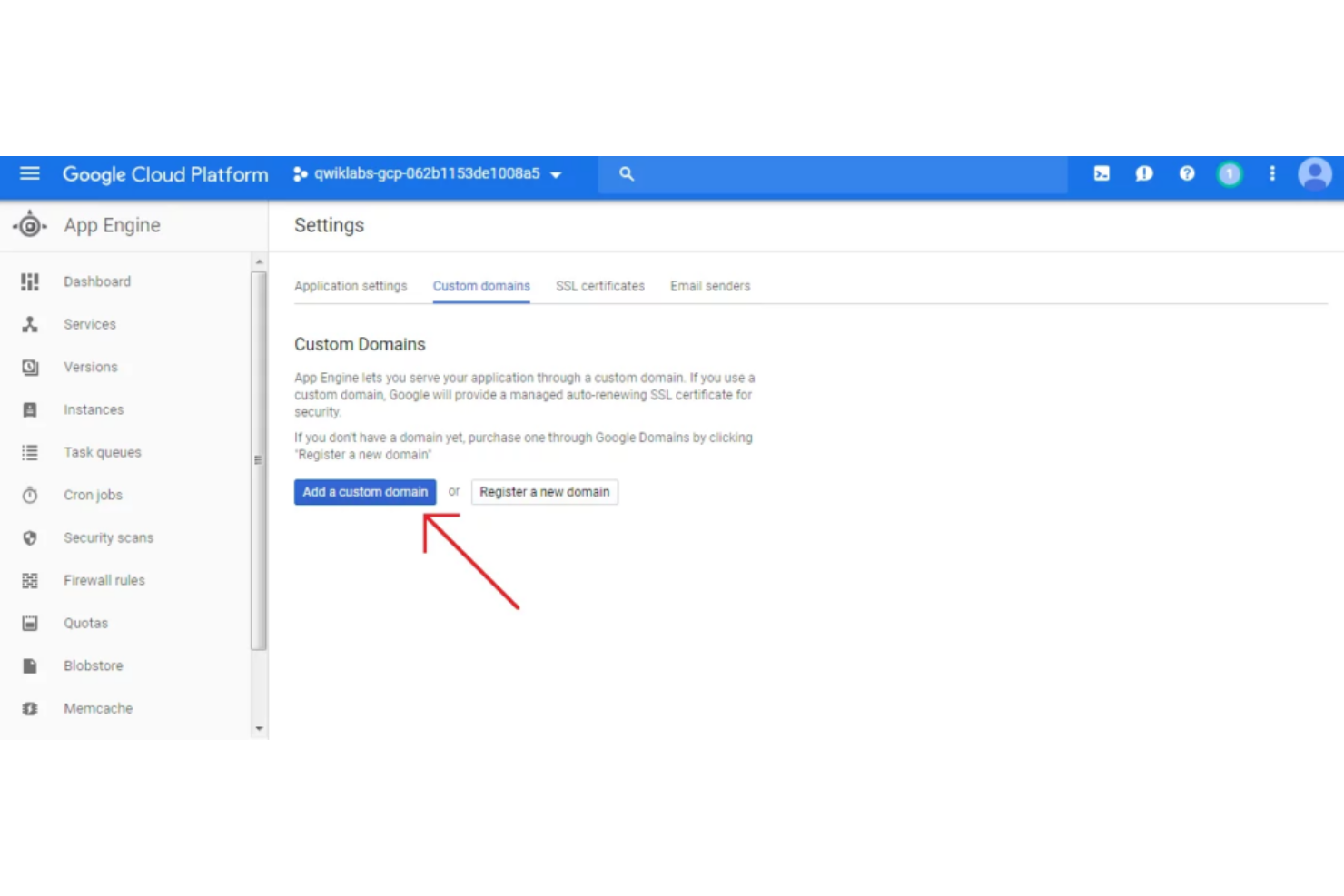Open the Firewall rules section
This screenshot has width=1344, height=896.
(104, 580)
